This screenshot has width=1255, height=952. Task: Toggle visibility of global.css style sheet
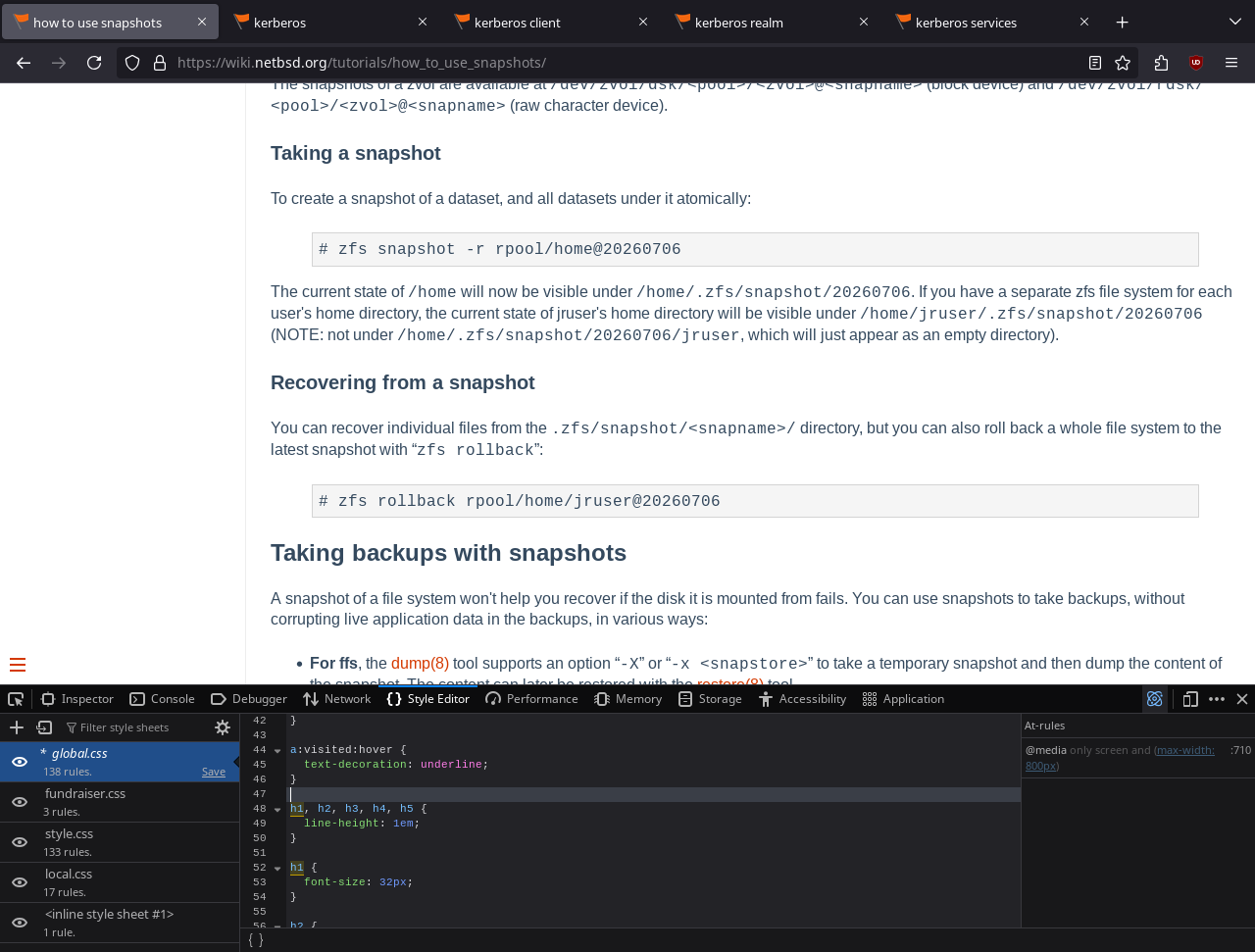20,762
